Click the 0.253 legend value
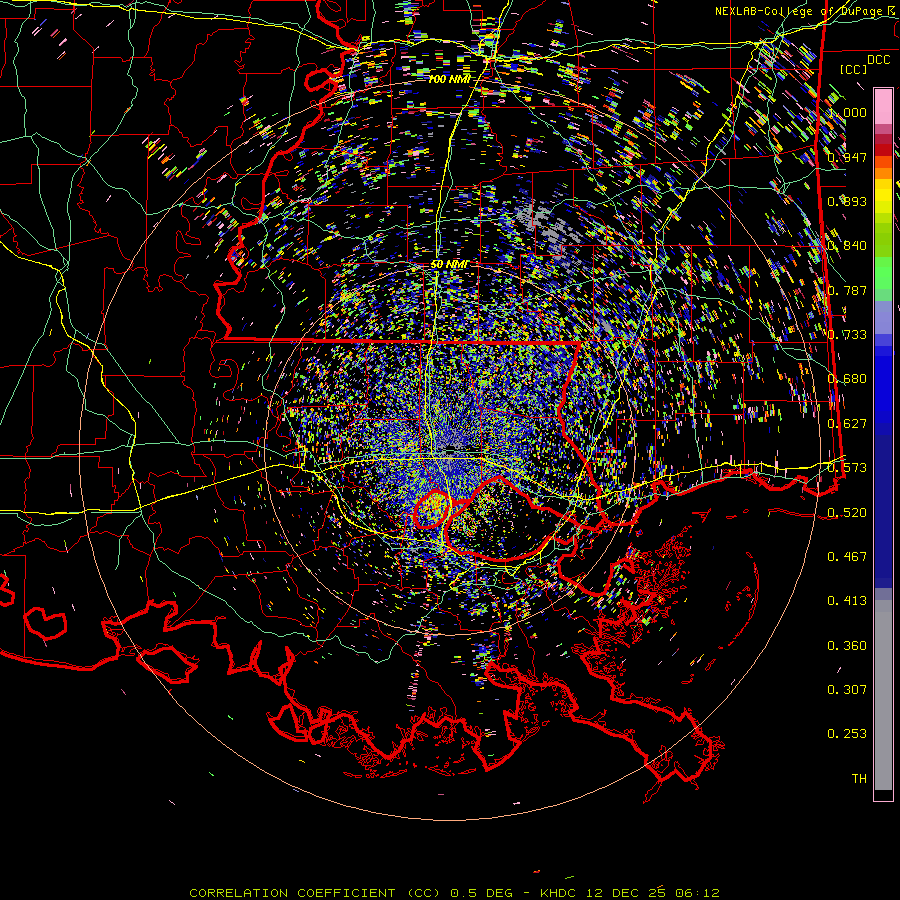The image size is (900, 900). (847, 734)
